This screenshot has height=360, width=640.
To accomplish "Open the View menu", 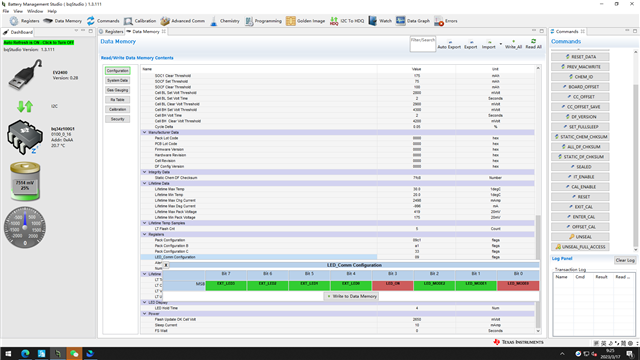I will click(18, 11).
